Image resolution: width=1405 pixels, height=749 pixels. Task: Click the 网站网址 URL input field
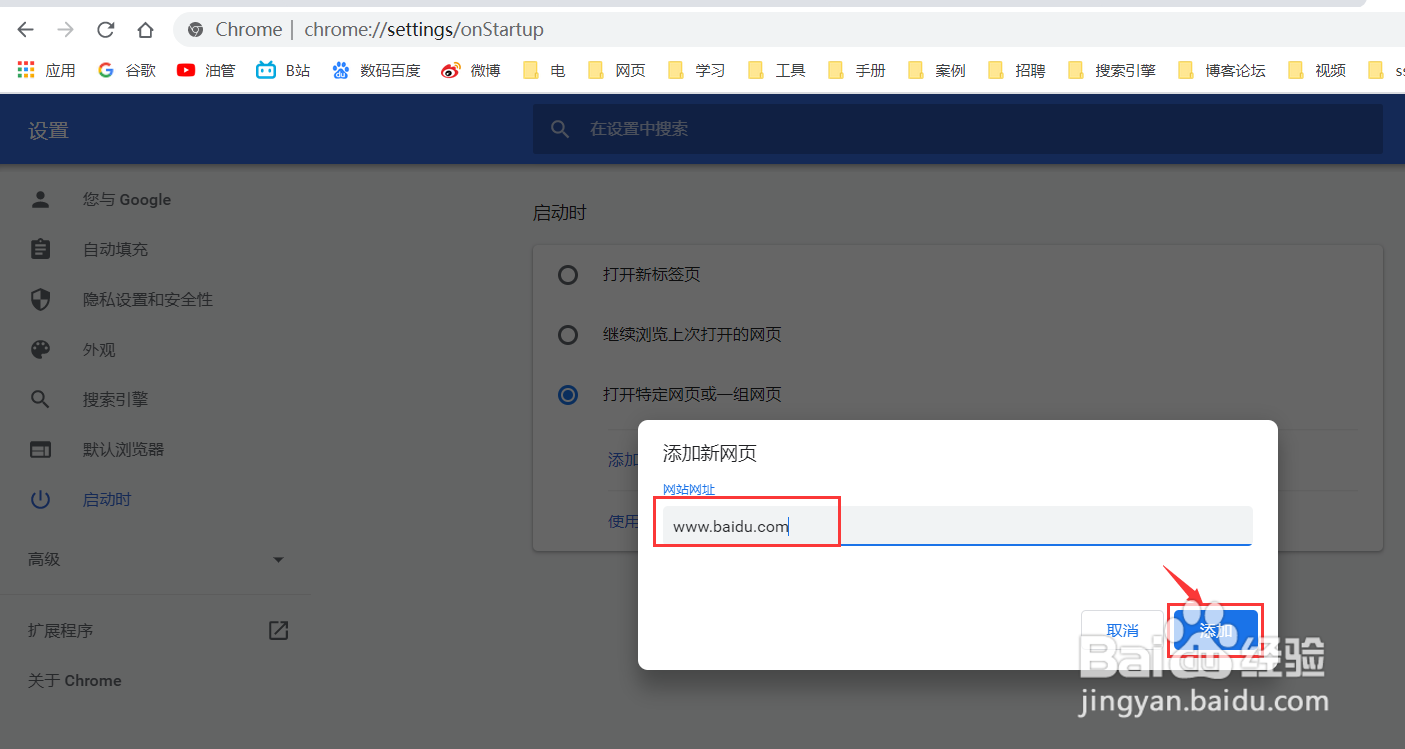[957, 526]
